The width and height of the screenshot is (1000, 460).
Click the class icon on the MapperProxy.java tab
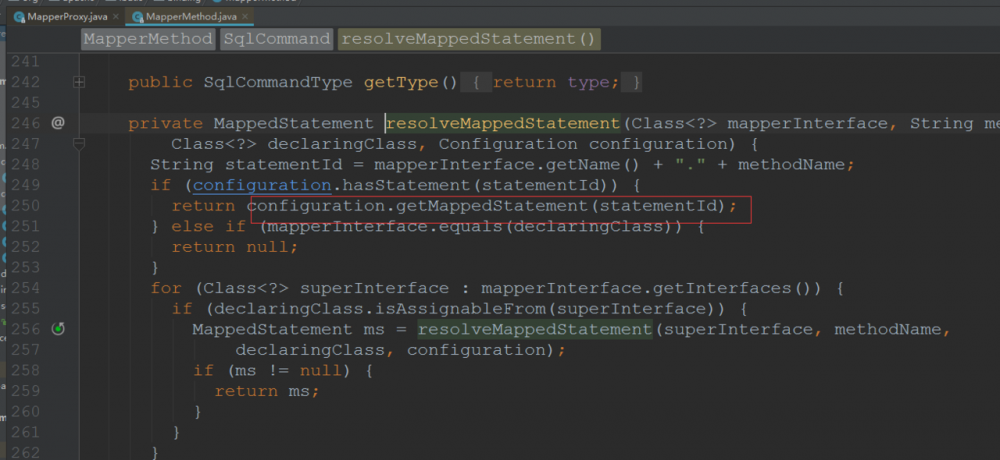pos(19,17)
